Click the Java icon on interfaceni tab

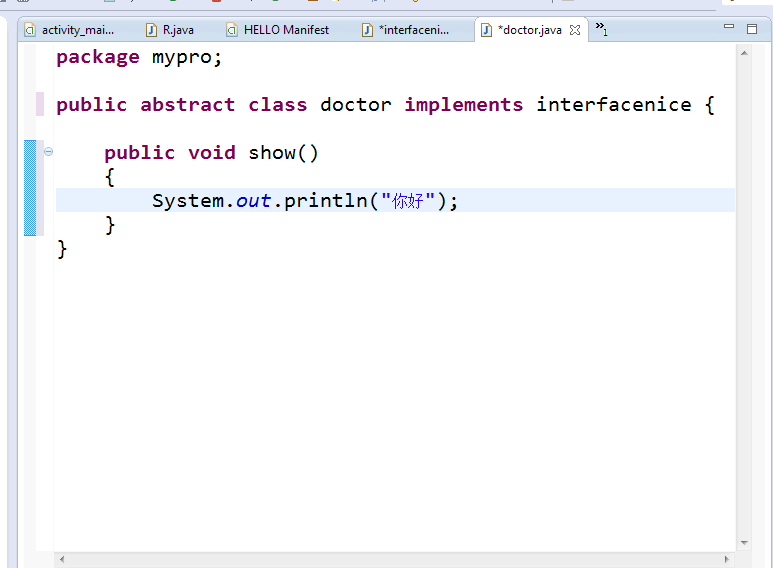click(367, 31)
